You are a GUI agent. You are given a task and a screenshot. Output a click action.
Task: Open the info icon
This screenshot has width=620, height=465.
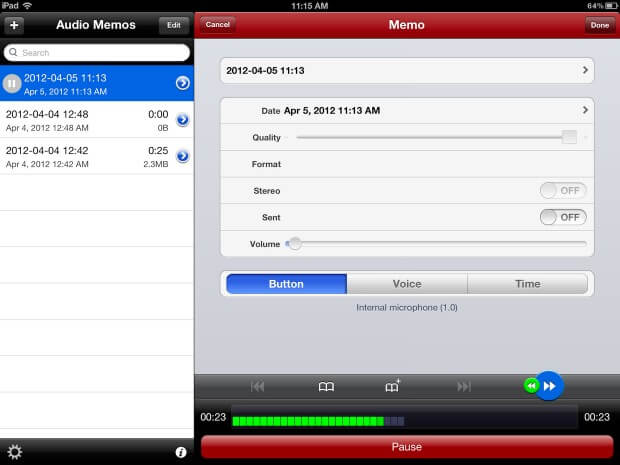tap(181, 452)
